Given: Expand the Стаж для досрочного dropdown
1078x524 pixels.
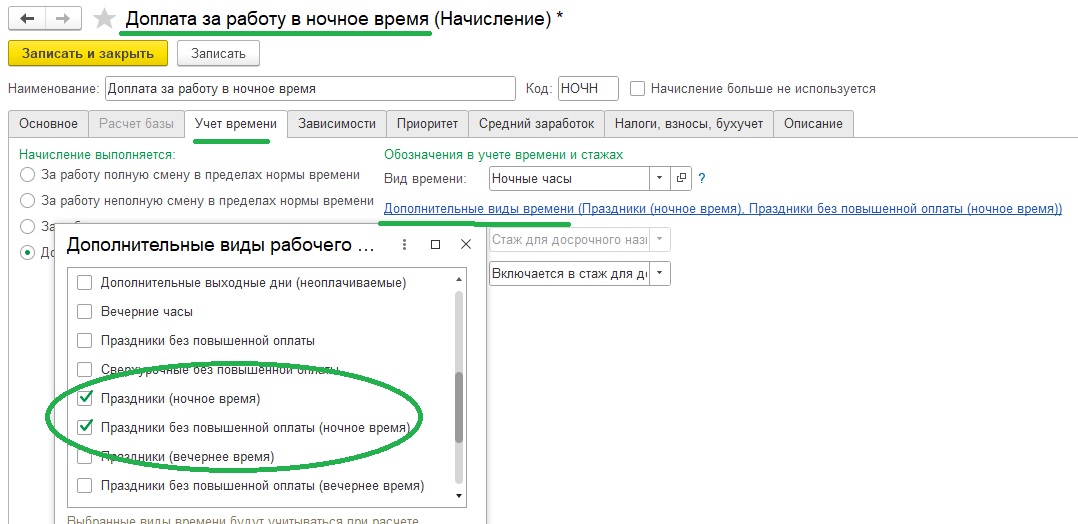Looking at the screenshot, I should click(659, 240).
